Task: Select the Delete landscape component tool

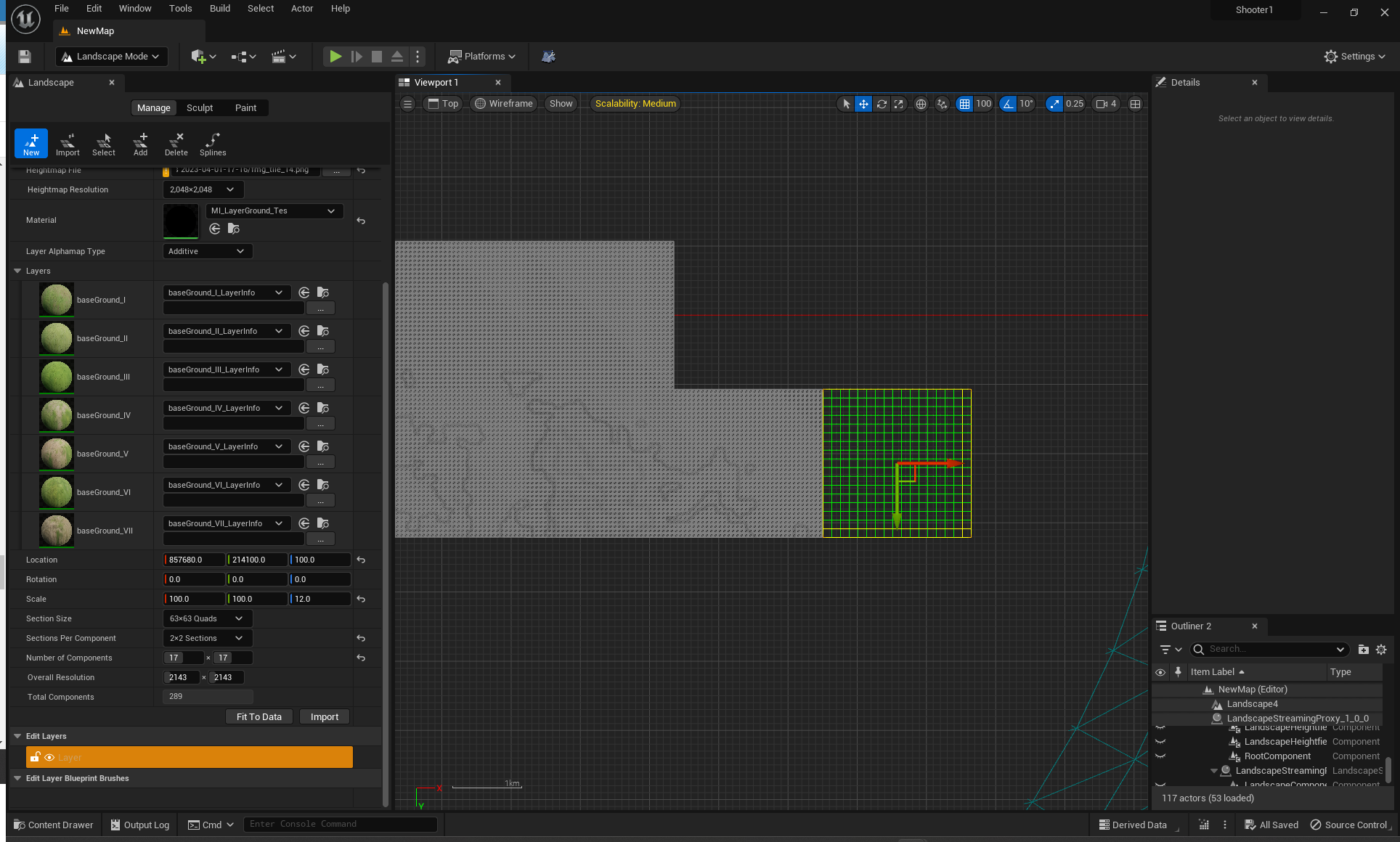Action: (176, 143)
